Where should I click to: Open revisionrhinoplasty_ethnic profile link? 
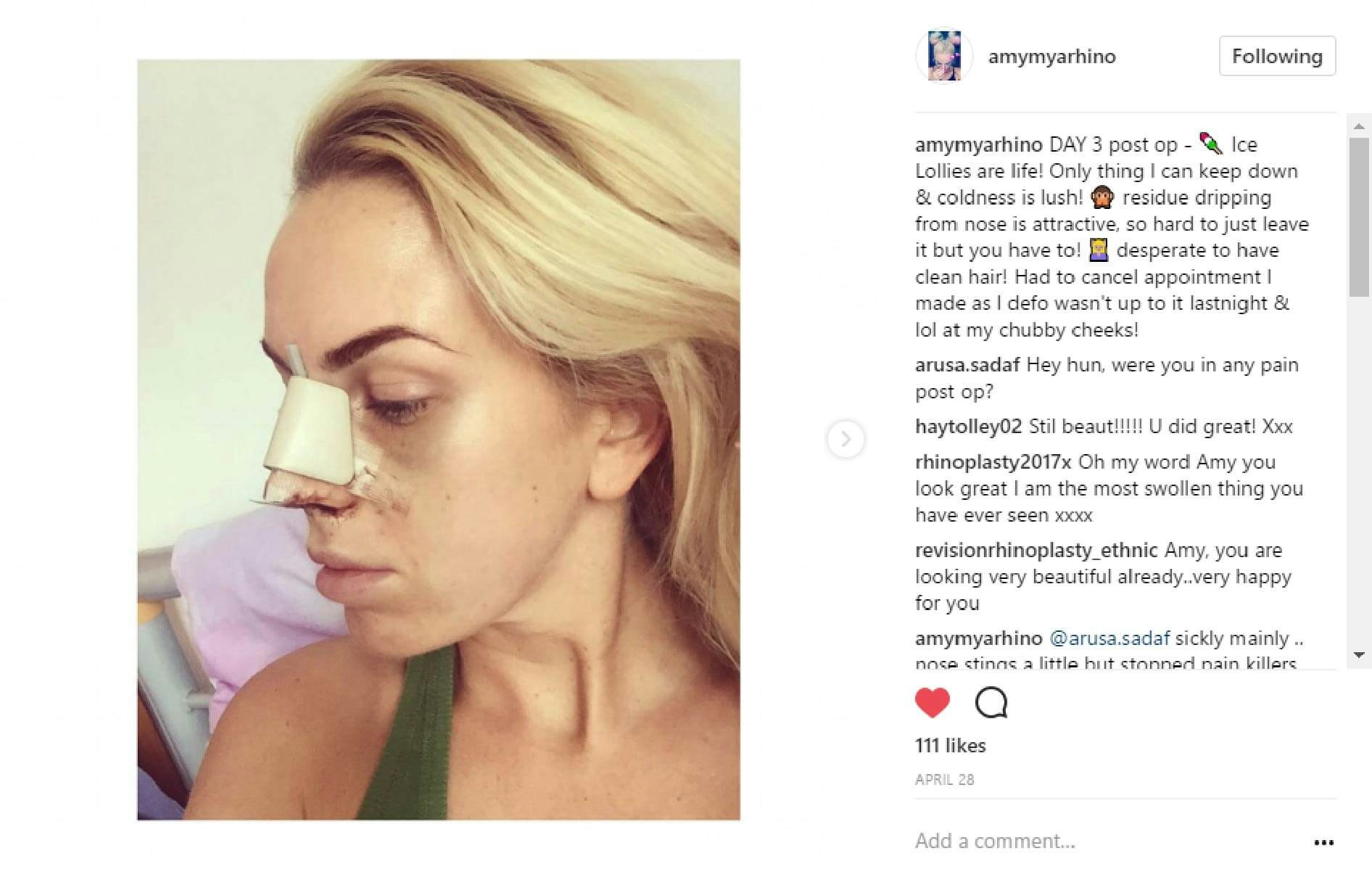(1036, 551)
